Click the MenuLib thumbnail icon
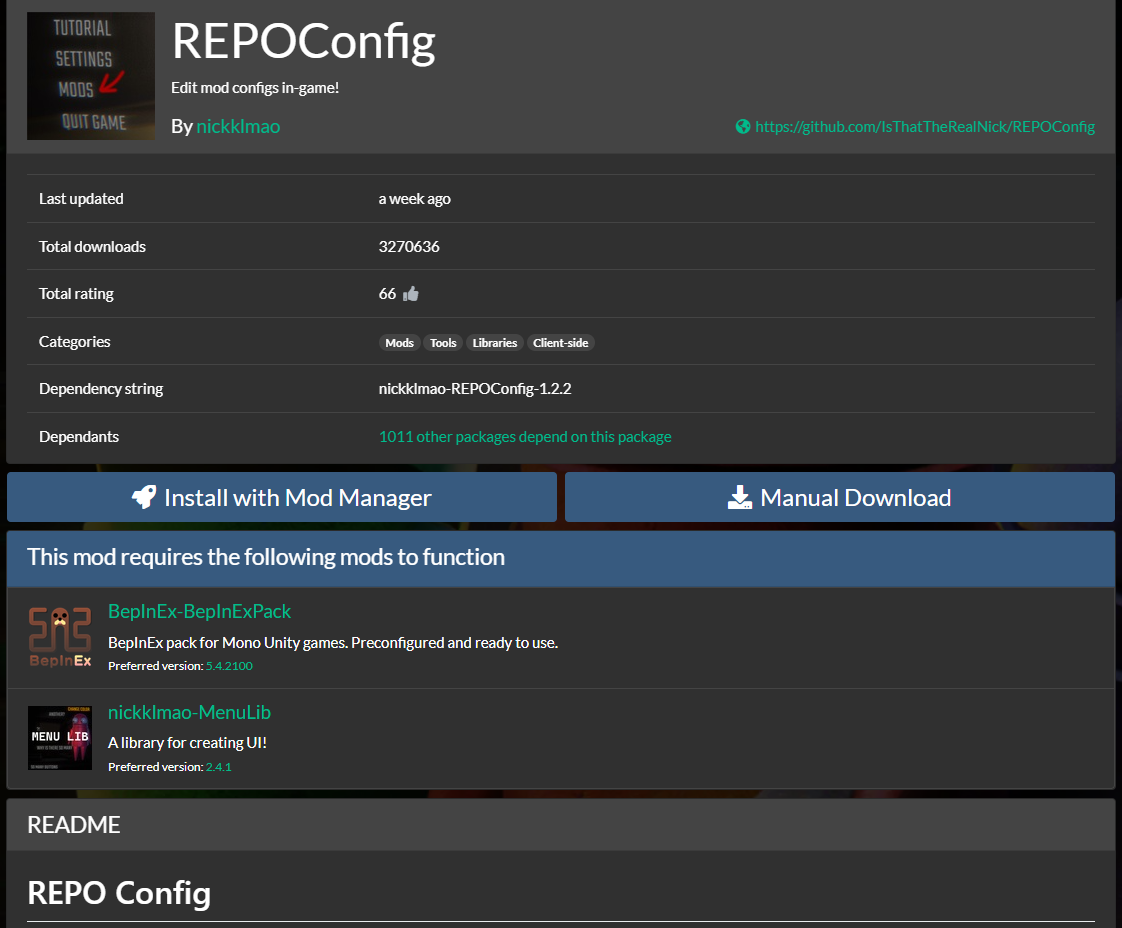 pos(60,738)
